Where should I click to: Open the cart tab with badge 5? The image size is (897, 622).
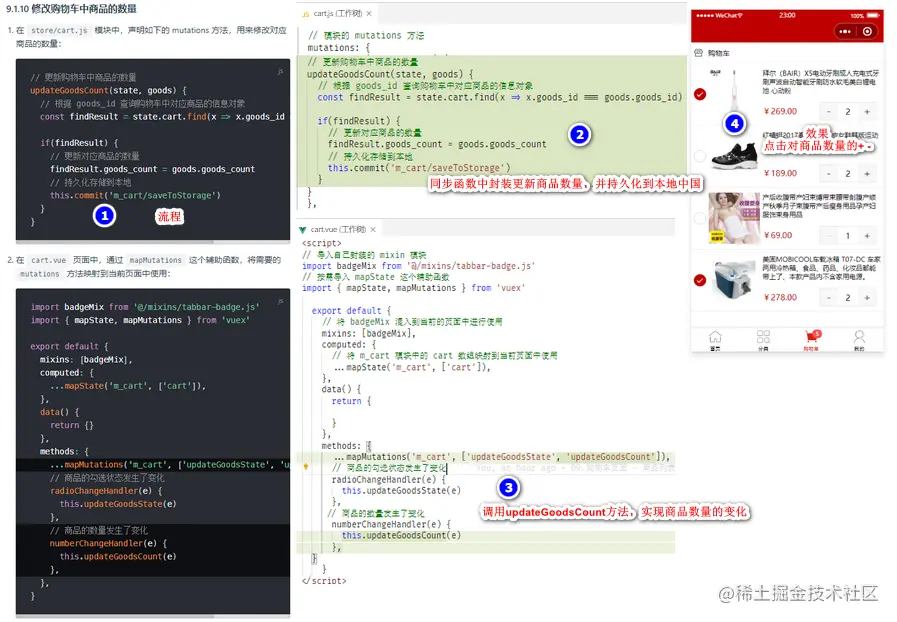coord(812,336)
